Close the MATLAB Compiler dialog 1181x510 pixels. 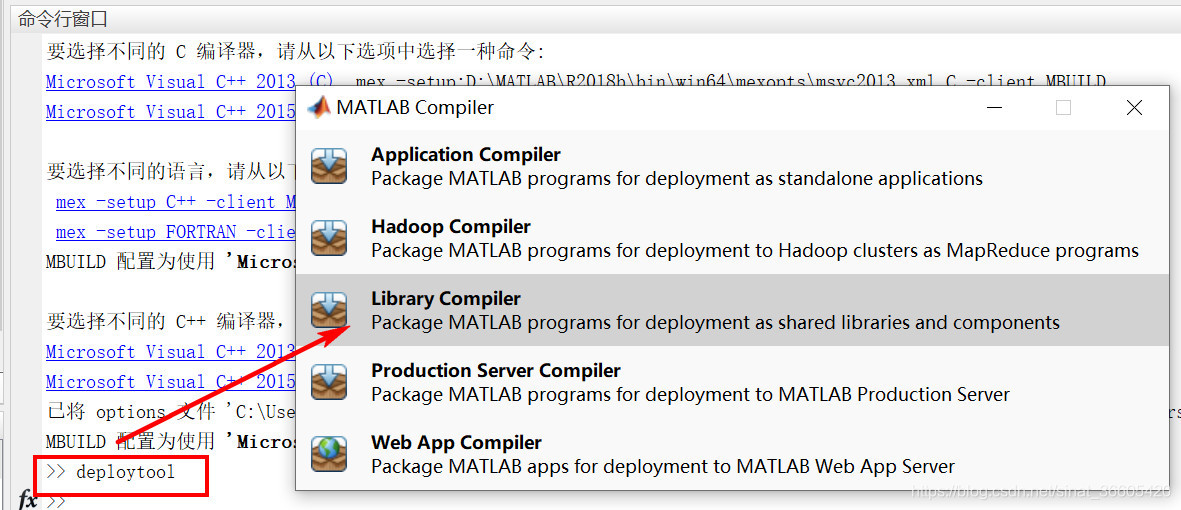pyautogui.click(x=1134, y=108)
